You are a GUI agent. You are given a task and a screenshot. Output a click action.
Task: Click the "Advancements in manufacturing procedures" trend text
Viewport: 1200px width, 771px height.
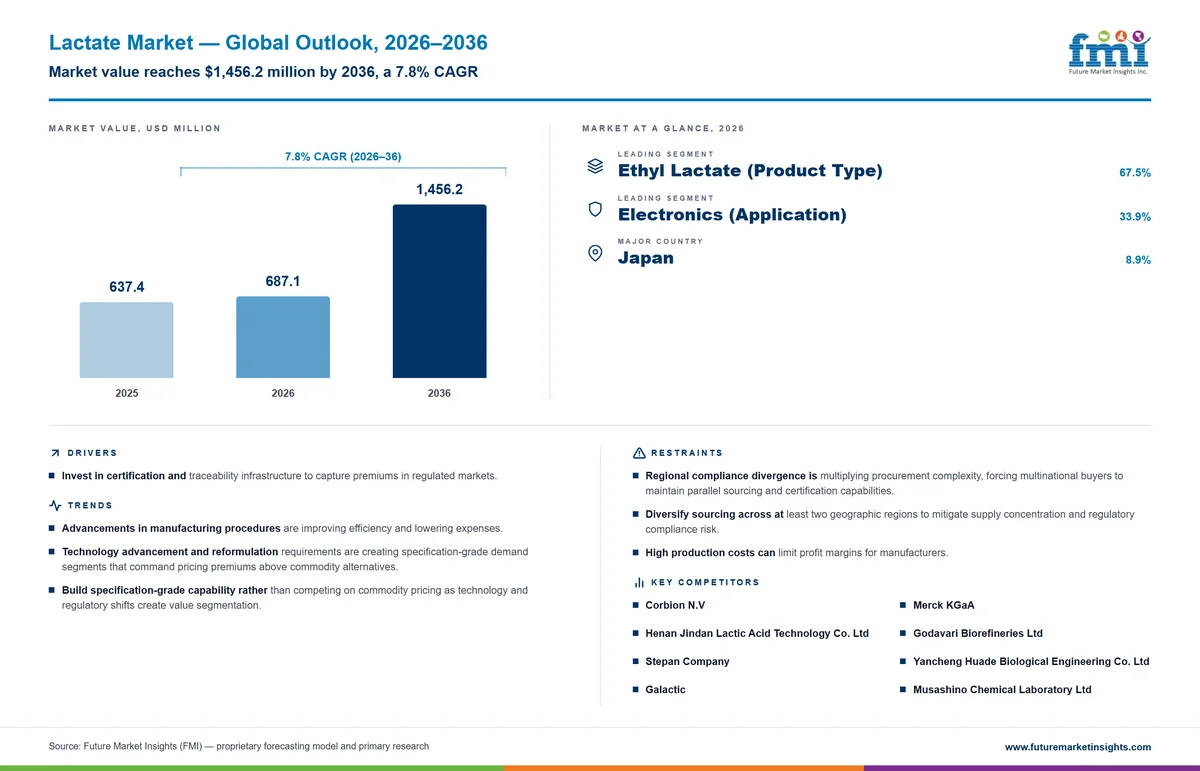tap(171, 528)
